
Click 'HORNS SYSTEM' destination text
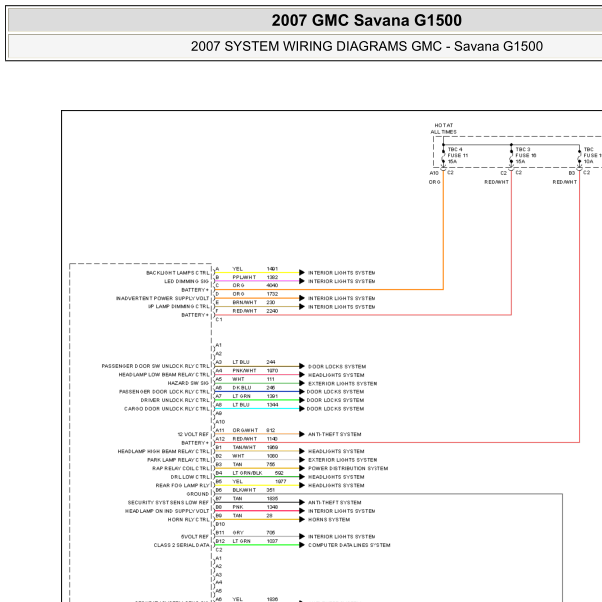[x=329, y=519]
